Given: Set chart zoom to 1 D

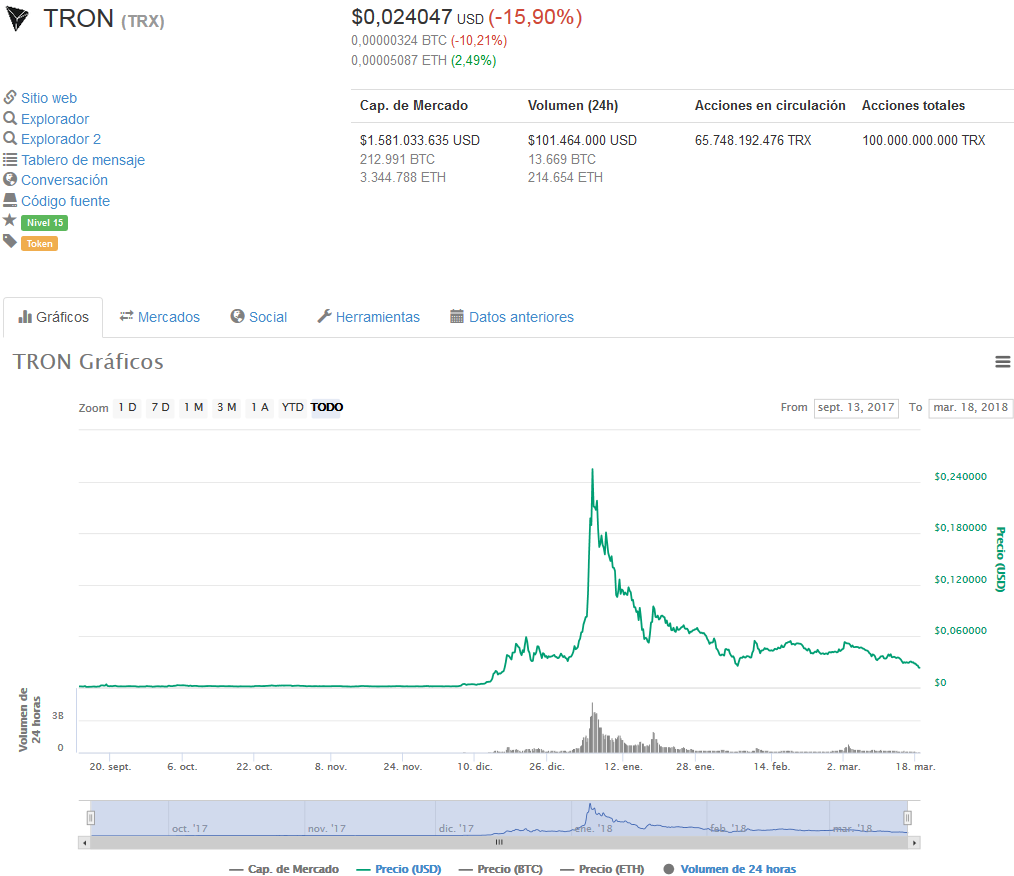Looking at the screenshot, I should [127, 407].
